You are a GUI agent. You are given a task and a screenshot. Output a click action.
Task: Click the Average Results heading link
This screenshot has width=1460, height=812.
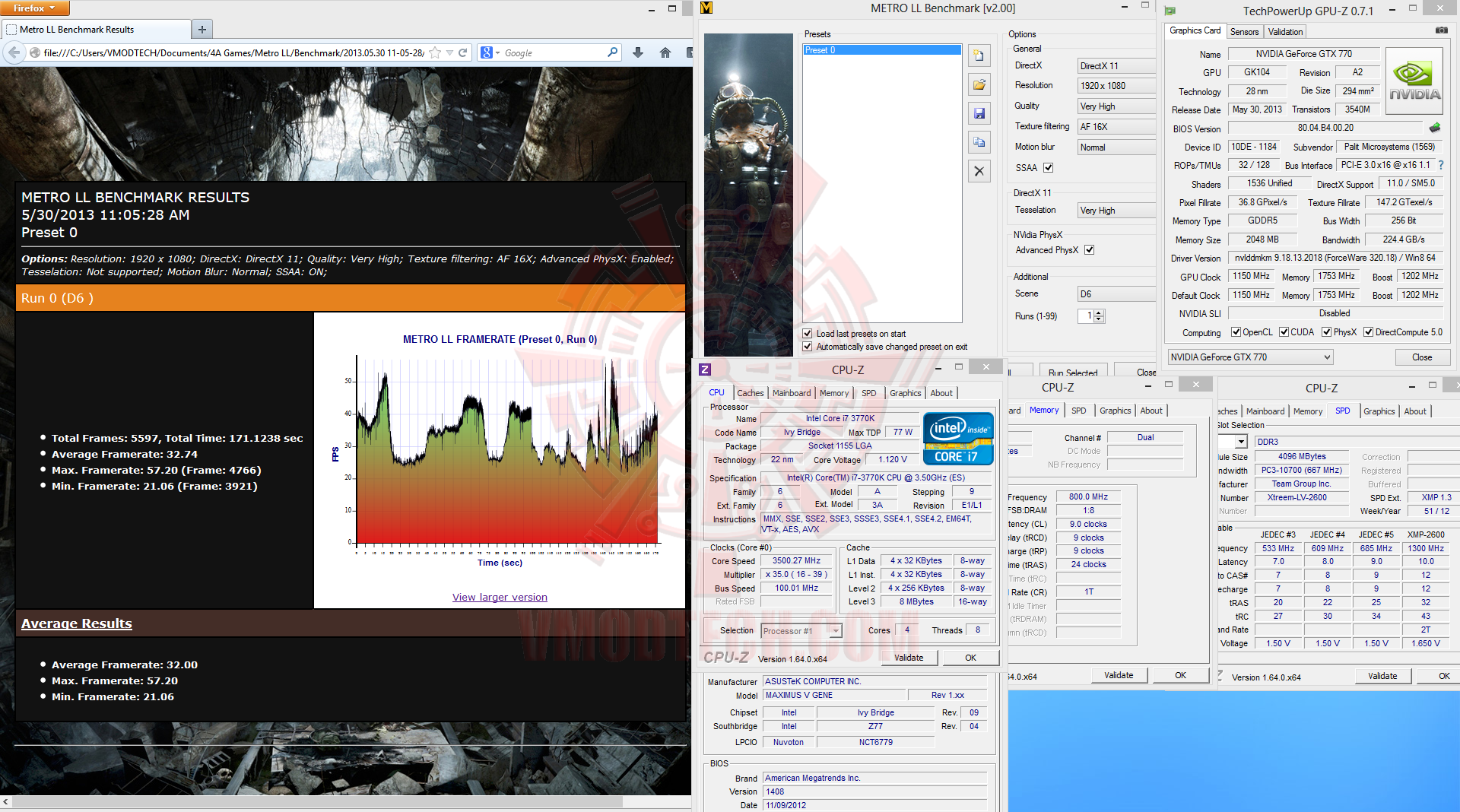(77, 623)
